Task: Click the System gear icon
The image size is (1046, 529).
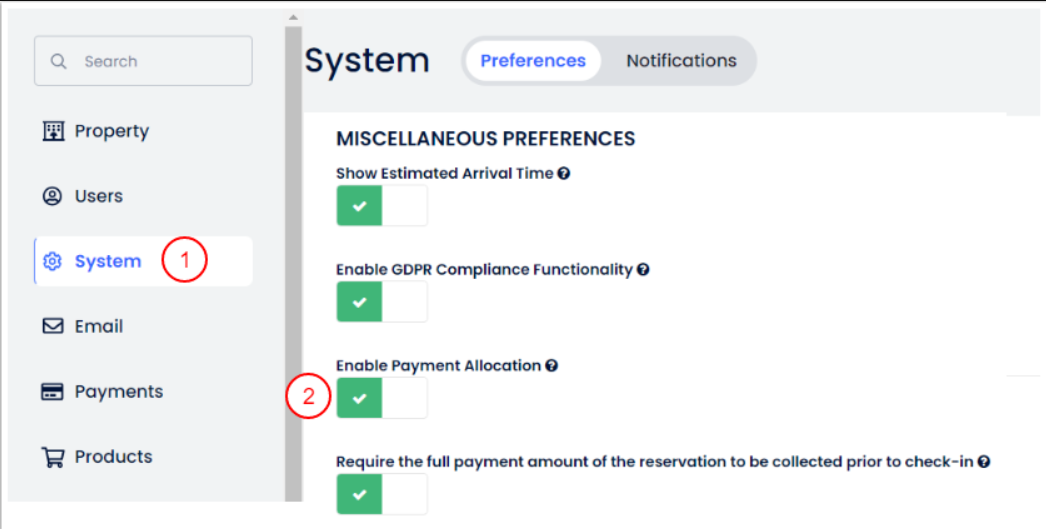Action: [x=53, y=262]
